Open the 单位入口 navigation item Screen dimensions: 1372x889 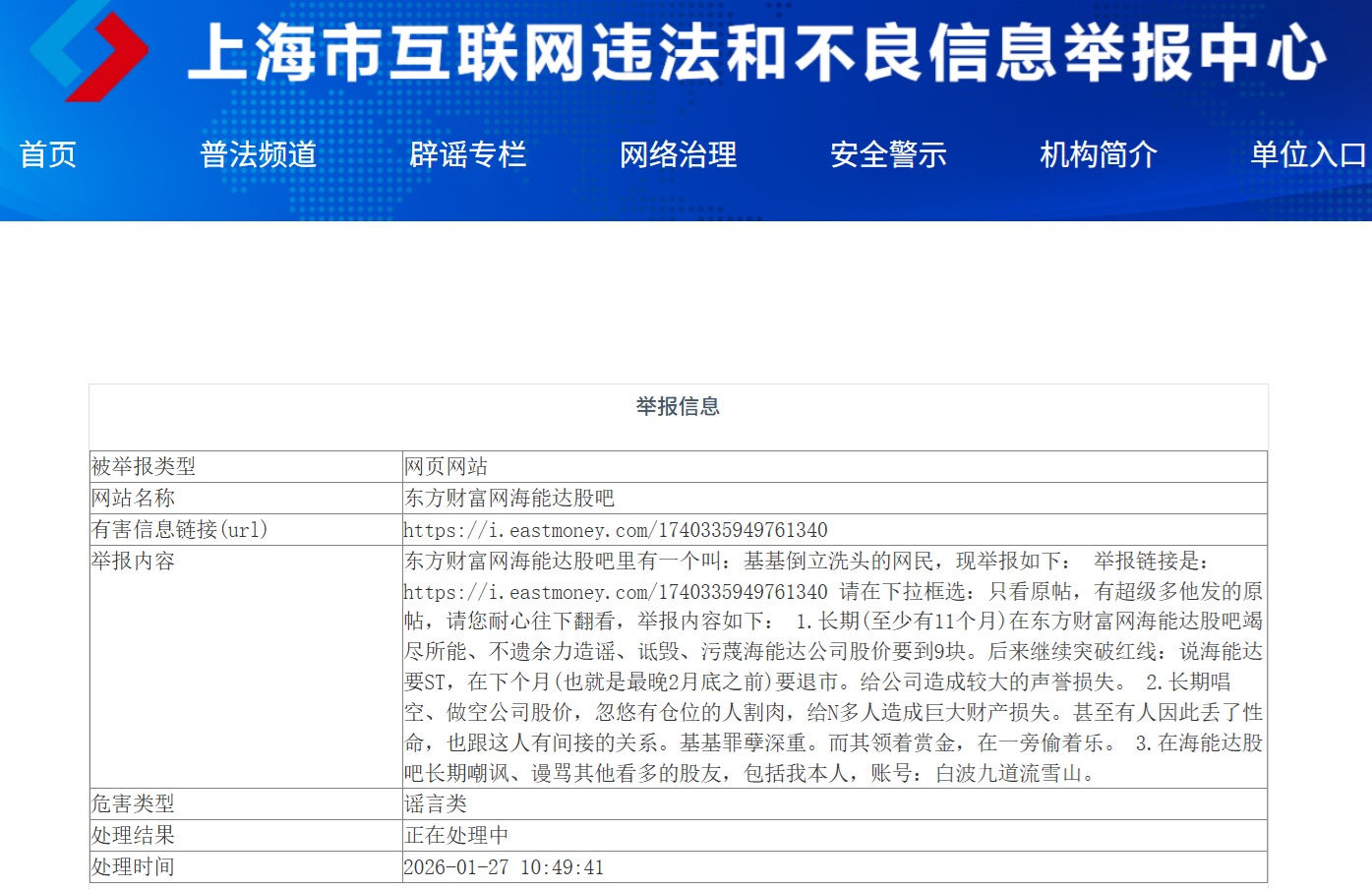(x=1309, y=154)
